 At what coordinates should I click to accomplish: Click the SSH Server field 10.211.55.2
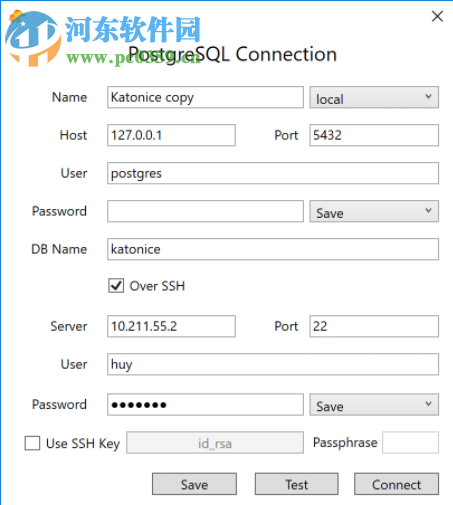[171, 326]
